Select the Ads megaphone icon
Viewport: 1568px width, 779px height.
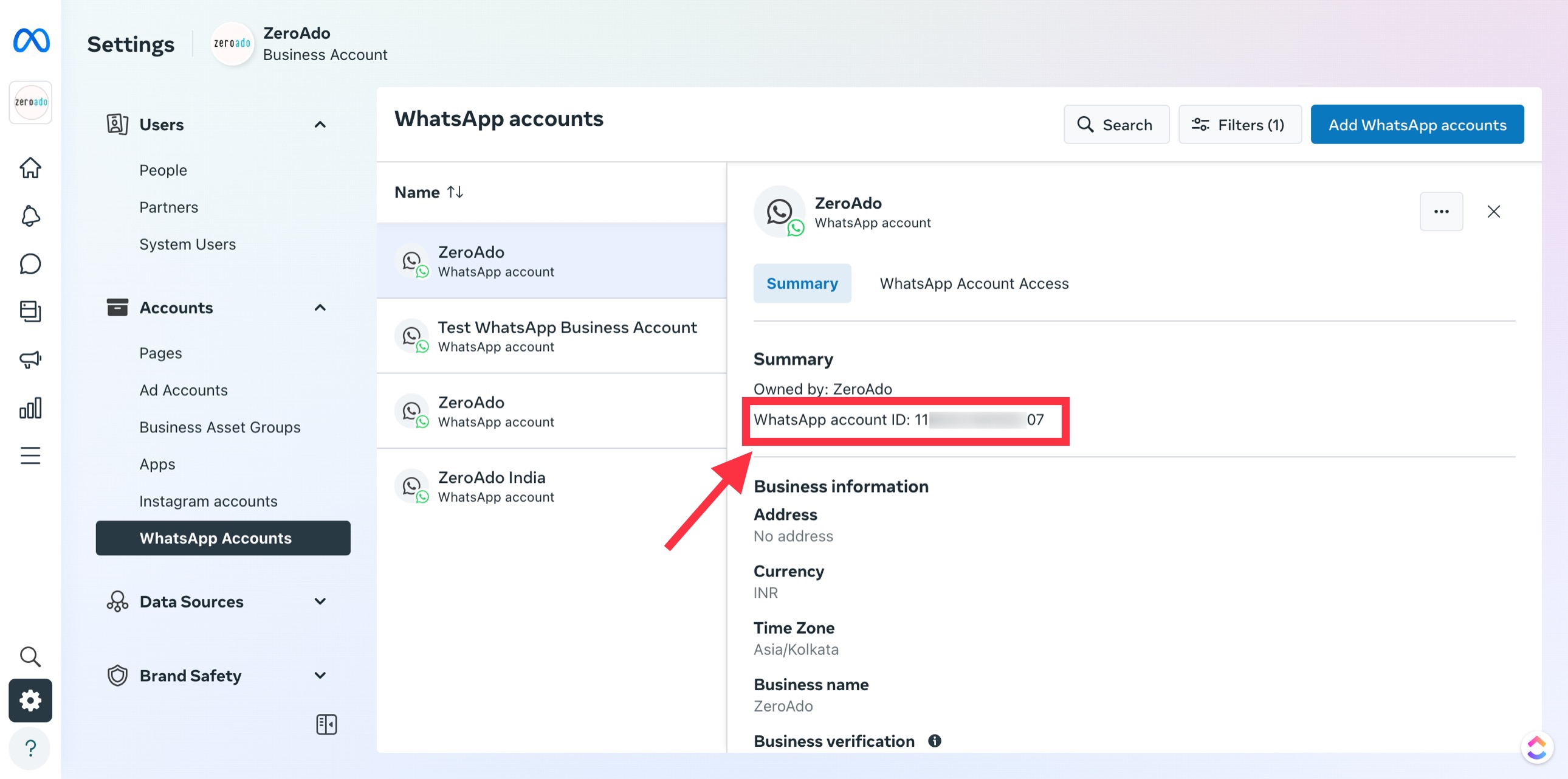point(30,359)
